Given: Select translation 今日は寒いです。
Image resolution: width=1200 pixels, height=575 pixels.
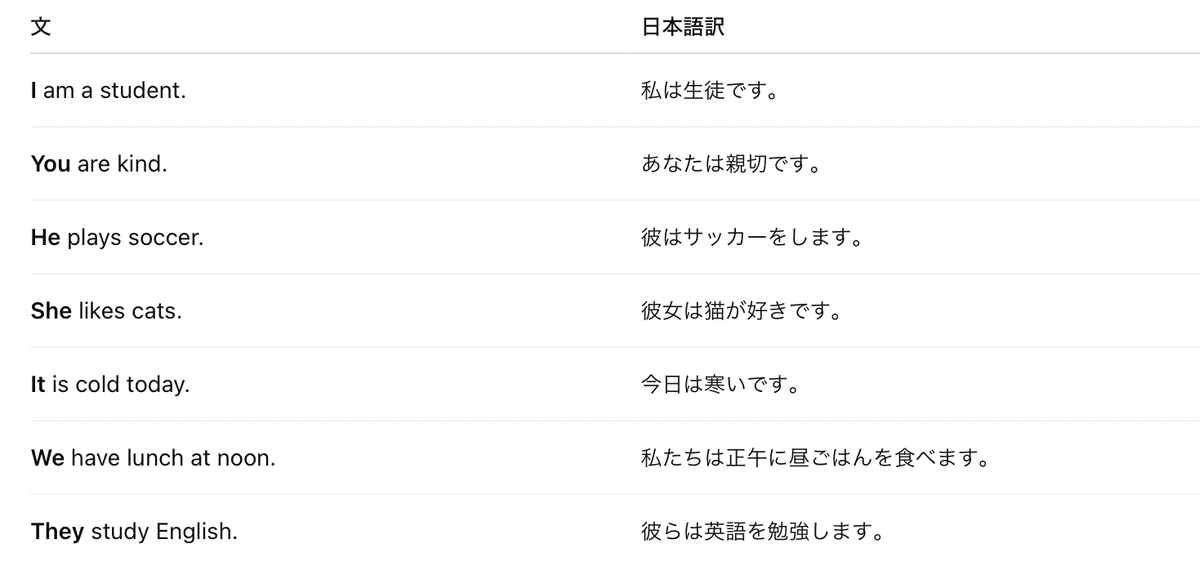Looking at the screenshot, I should point(720,384).
